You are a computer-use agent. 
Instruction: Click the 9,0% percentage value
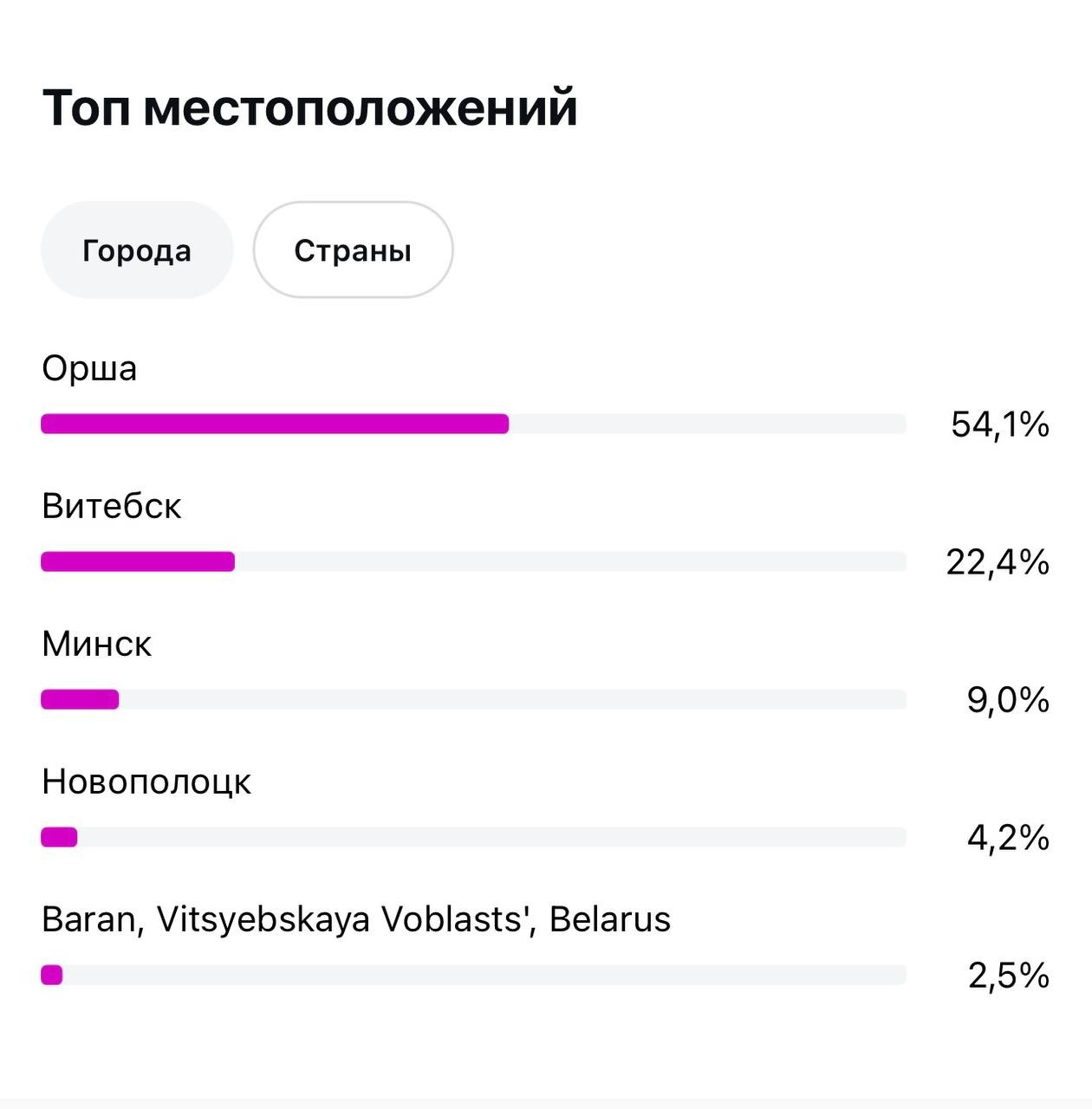point(1008,700)
